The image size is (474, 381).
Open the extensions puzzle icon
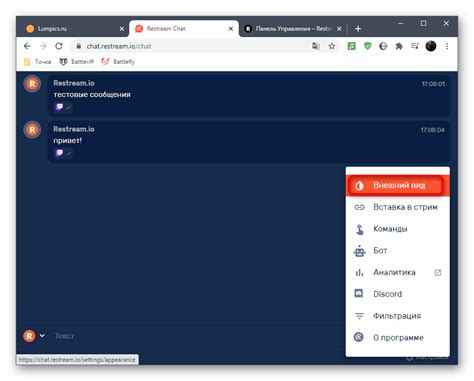click(x=399, y=46)
